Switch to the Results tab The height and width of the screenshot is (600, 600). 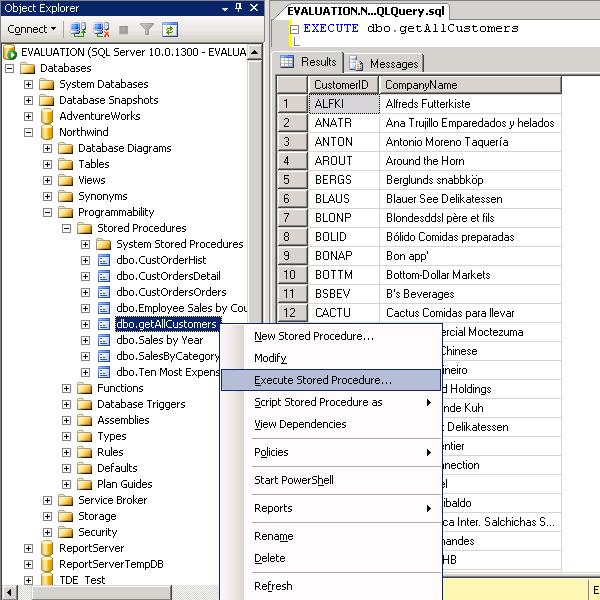click(x=309, y=62)
